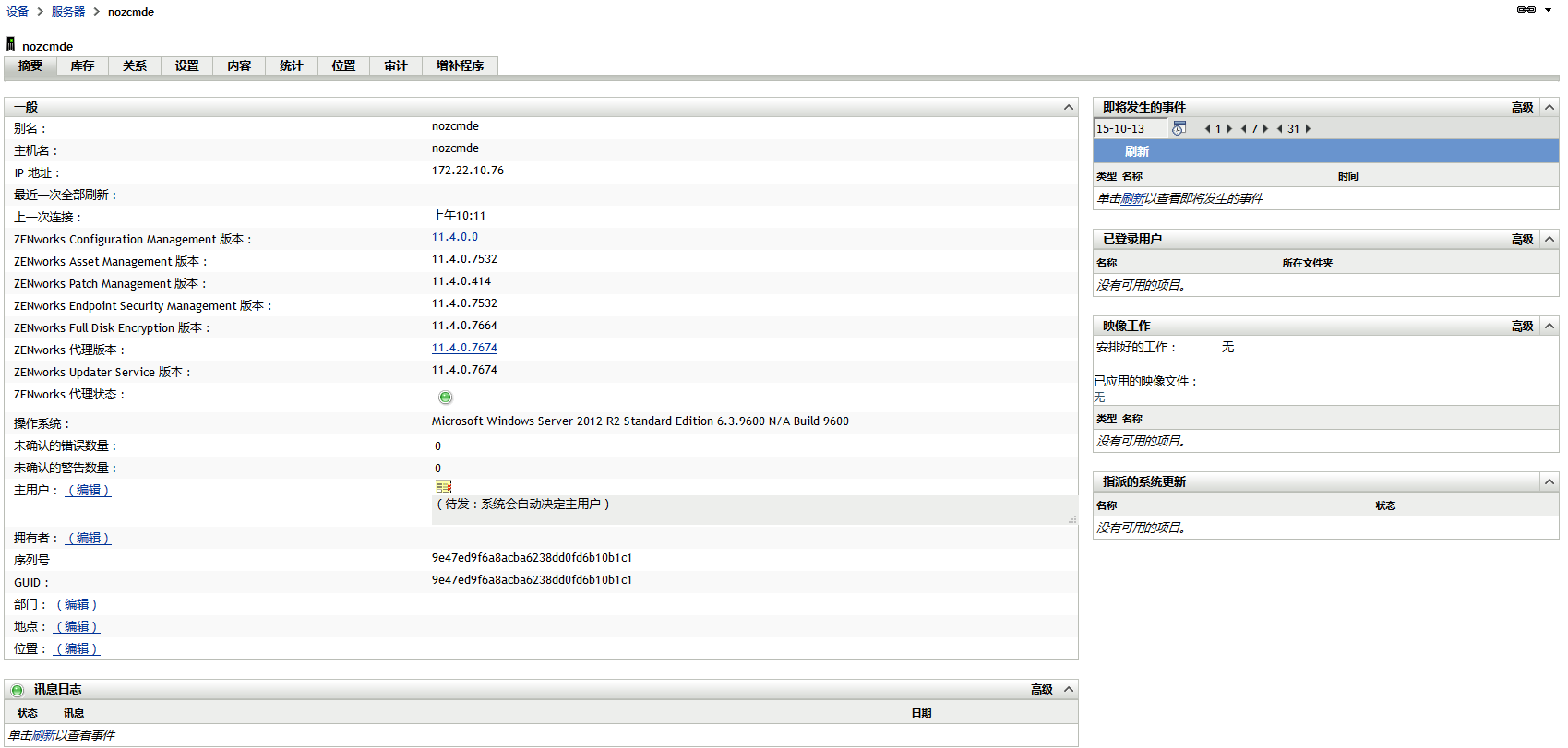
Task: Go to 设备 in the breadcrumb
Action: 18,12
